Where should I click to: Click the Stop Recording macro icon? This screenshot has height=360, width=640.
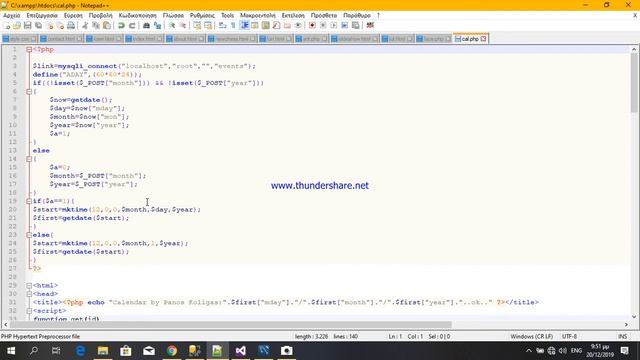(x=323, y=25)
